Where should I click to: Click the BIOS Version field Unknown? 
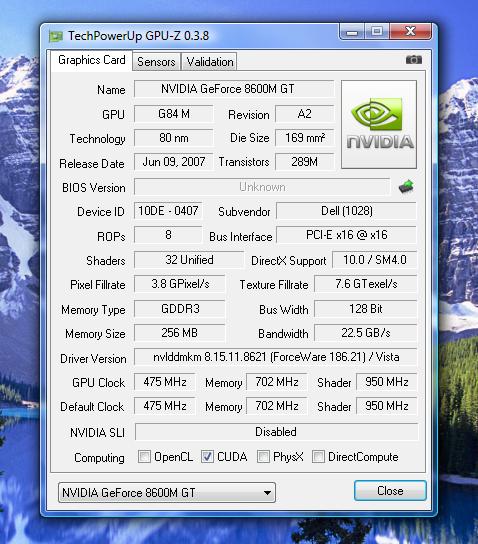[262, 187]
